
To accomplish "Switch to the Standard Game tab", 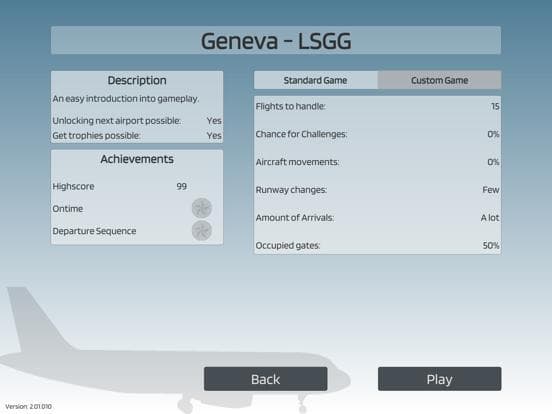I will coord(315,80).
